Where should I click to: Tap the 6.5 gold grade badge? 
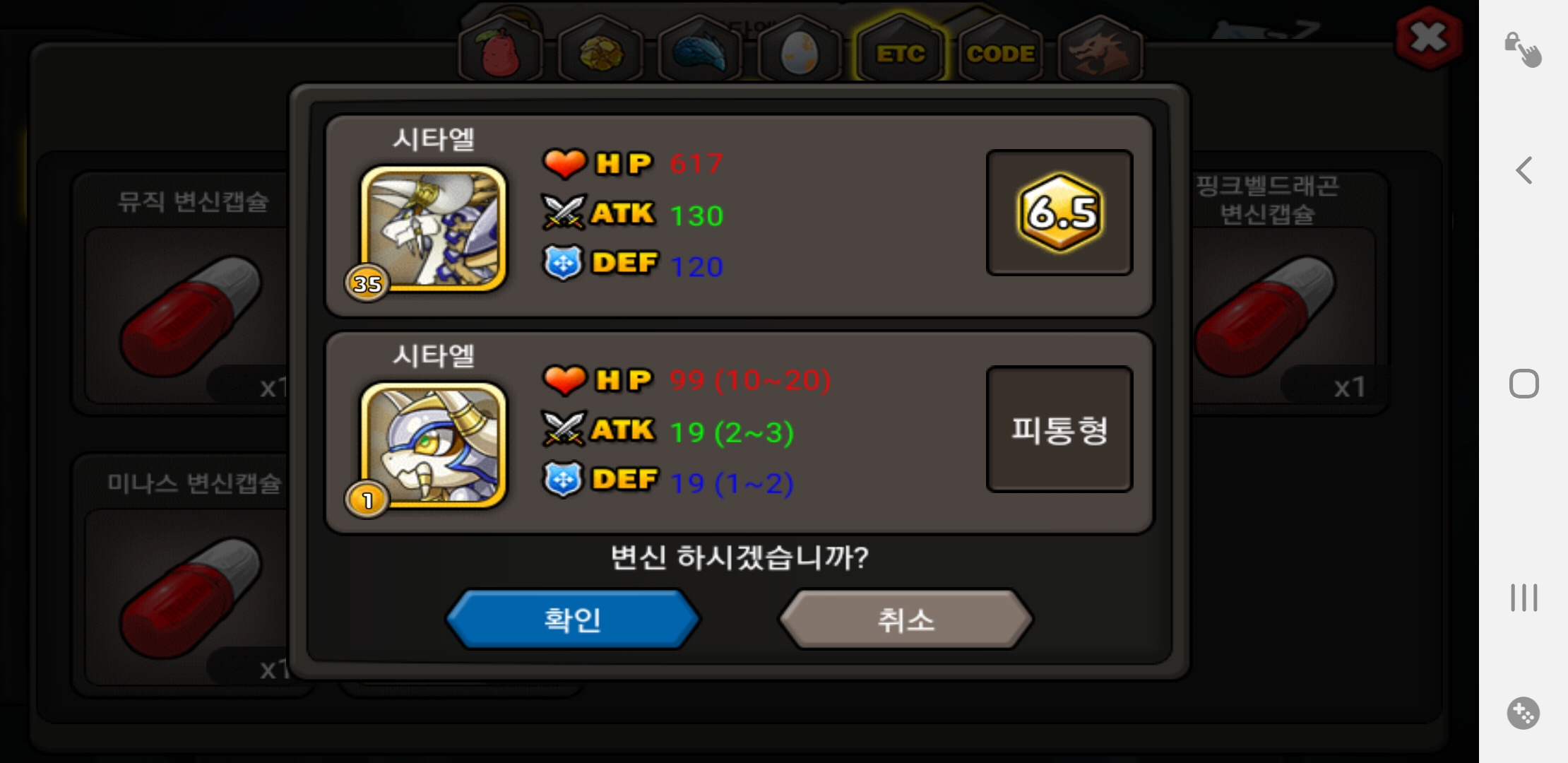coord(1059,213)
